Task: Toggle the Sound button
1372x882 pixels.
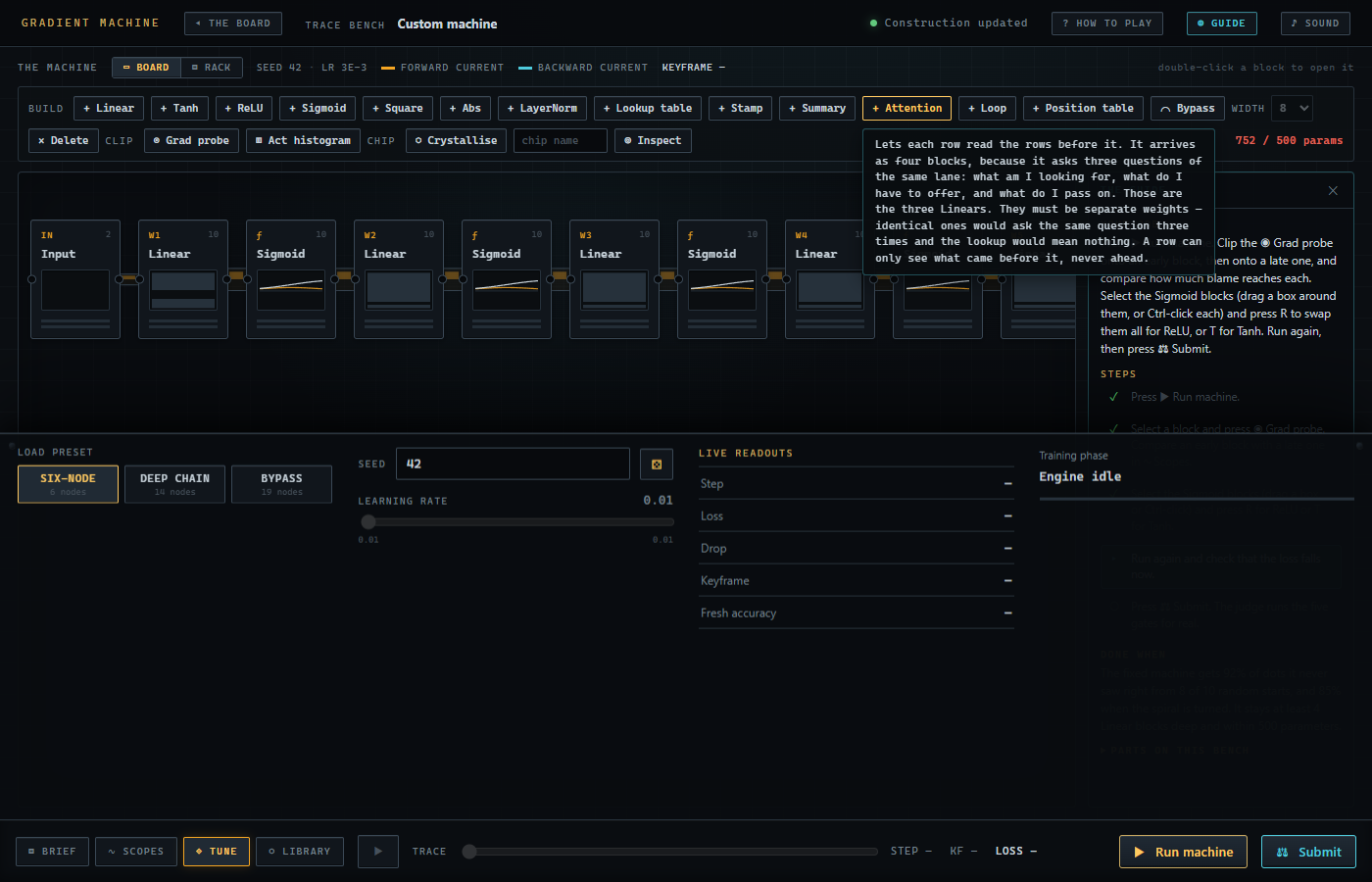Action: 1315,24
